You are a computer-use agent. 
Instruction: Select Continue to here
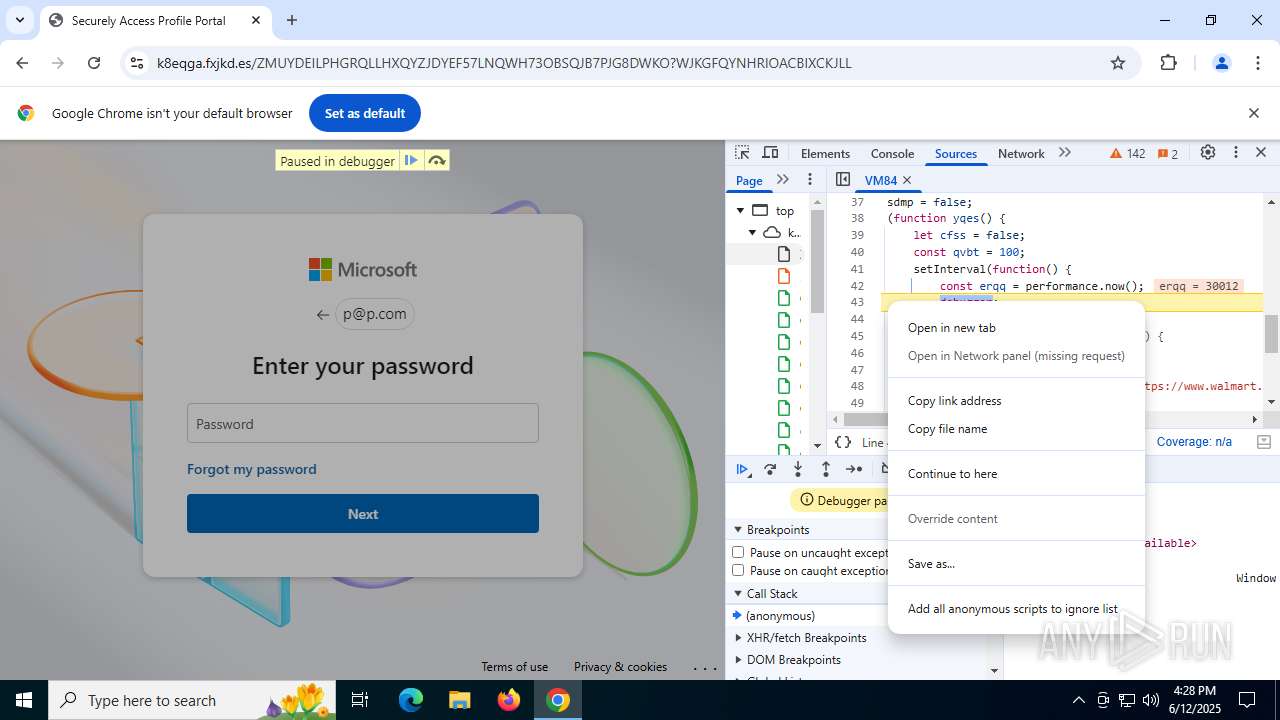point(1016,474)
